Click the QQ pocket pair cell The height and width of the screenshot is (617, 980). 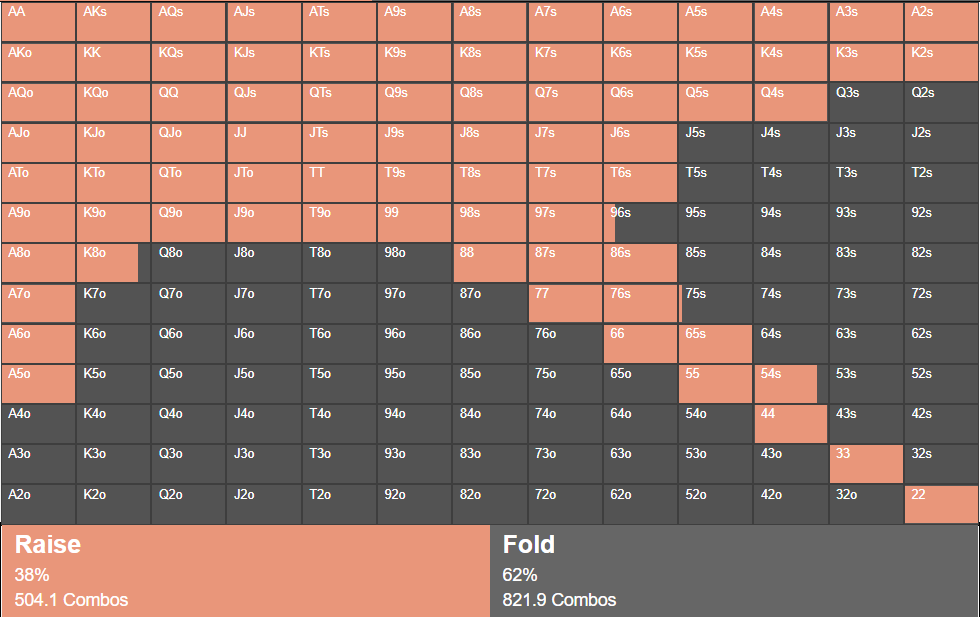(188, 102)
